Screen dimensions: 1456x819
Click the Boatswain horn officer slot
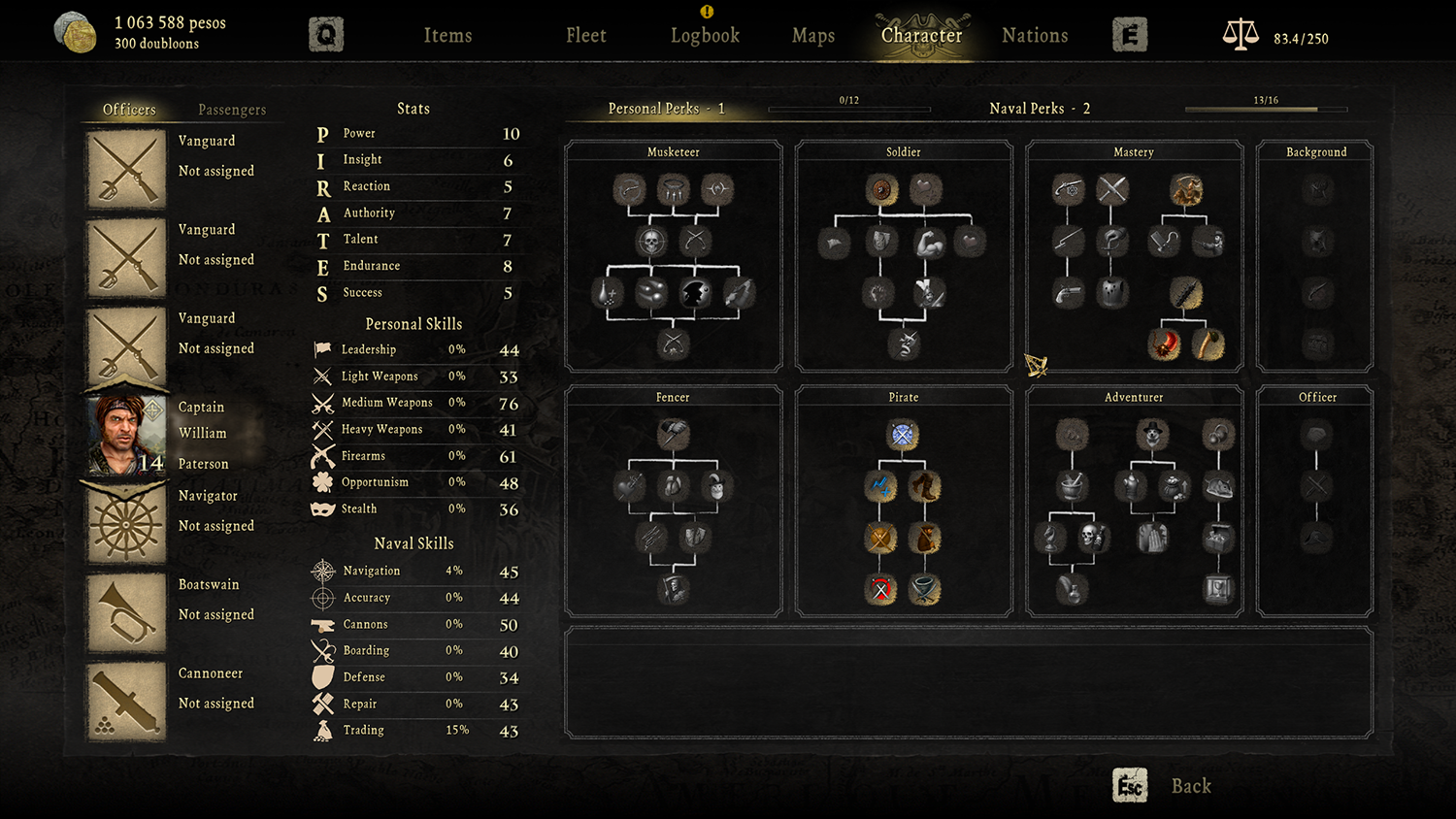(126, 613)
